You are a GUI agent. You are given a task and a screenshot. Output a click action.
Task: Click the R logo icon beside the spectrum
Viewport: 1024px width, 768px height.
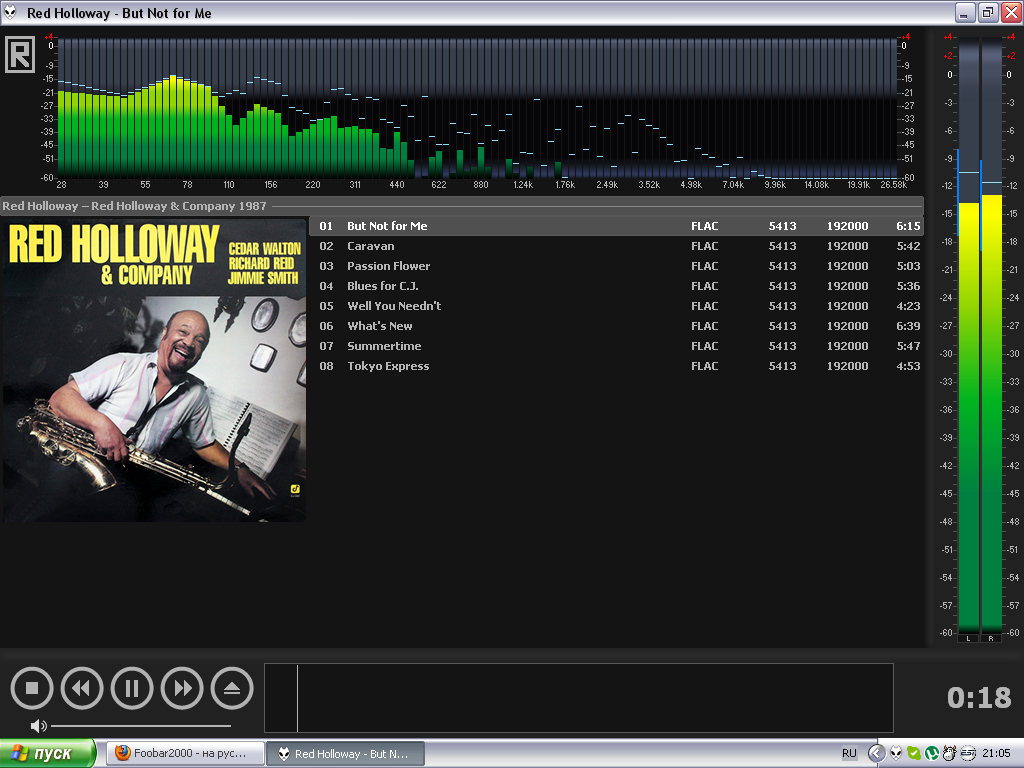click(x=20, y=54)
